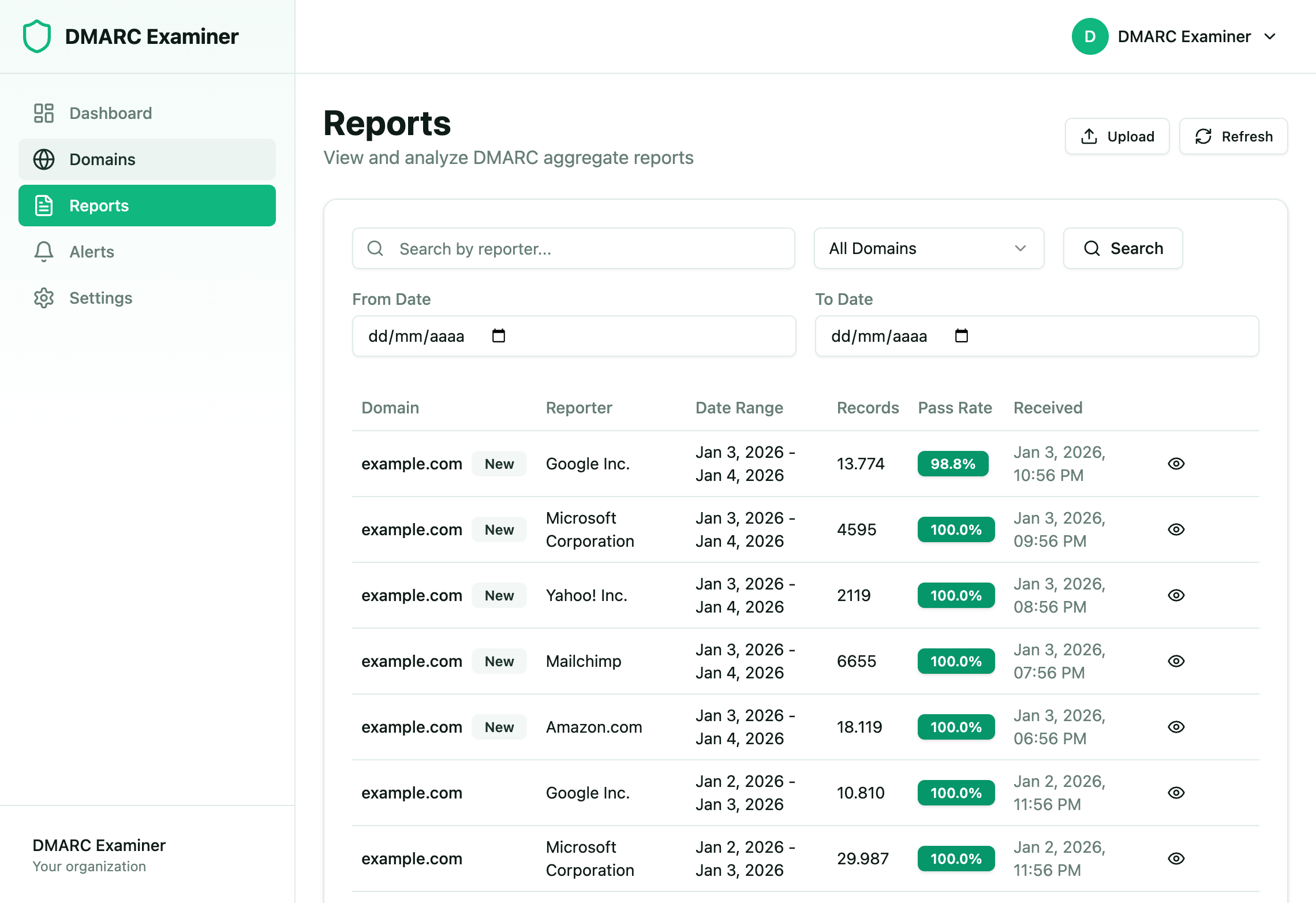Open the All Domains dropdown
1316x903 pixels.
point(928,248)
